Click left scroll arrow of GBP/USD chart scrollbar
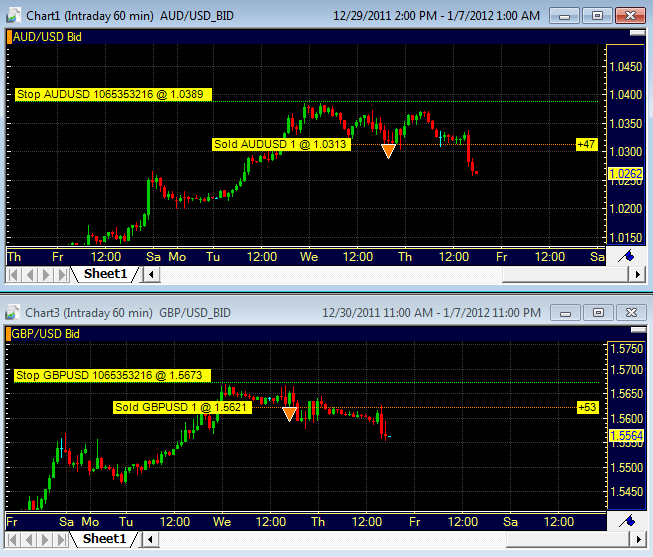 tap(150, 540)
